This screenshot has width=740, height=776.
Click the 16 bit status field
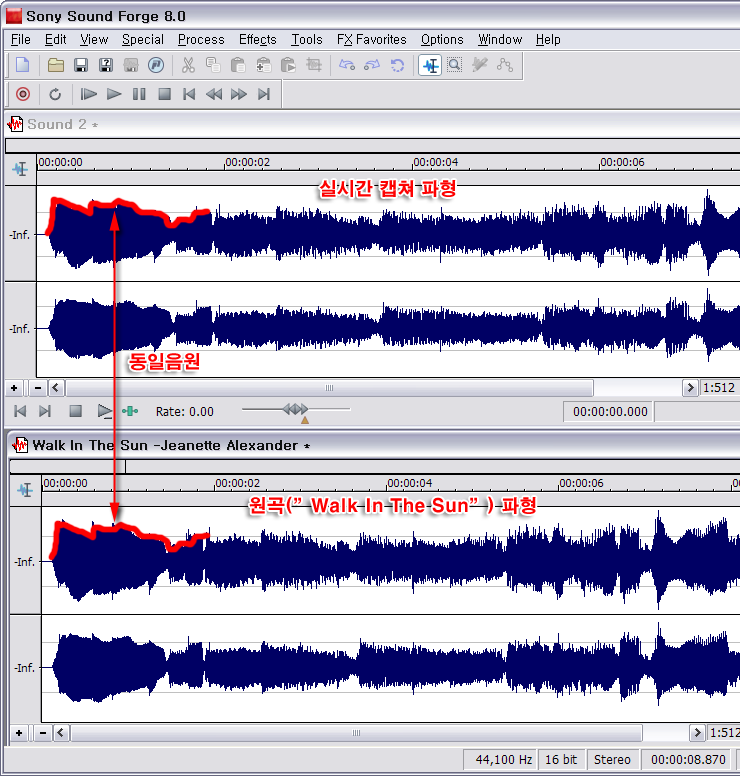click(561, 760)
